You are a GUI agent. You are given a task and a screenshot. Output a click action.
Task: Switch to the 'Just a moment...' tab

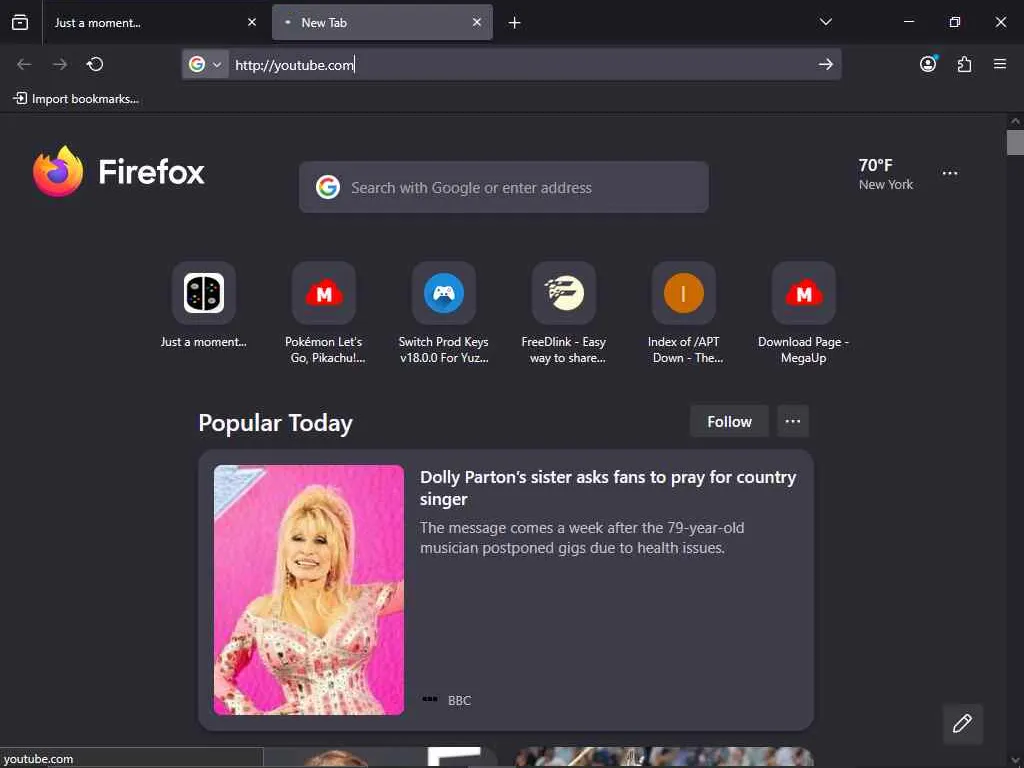(x=154, y=22)
